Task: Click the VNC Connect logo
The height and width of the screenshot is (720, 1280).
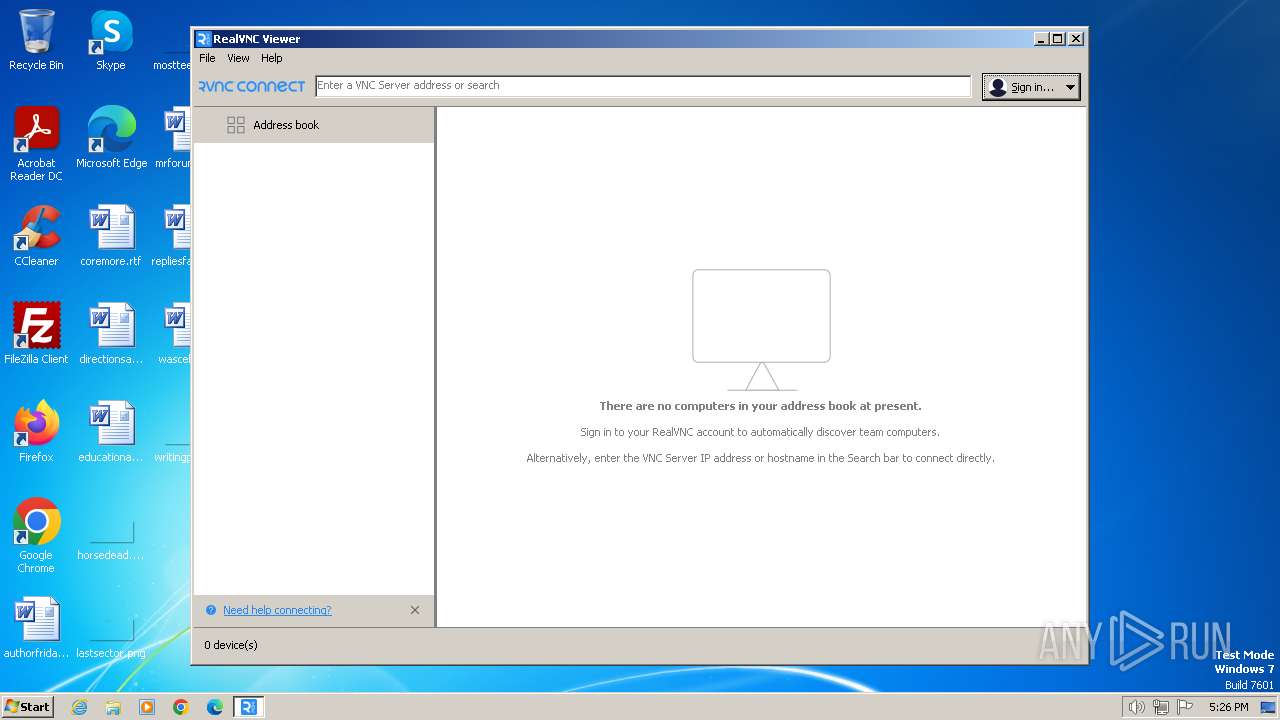Action: (252, 86)
